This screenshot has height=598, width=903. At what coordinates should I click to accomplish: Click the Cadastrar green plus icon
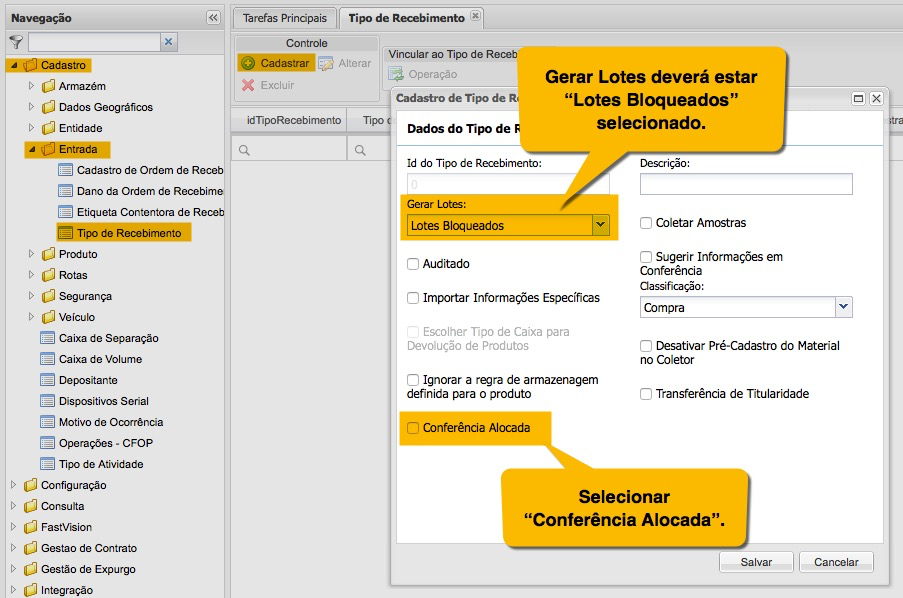coord(248,63)
